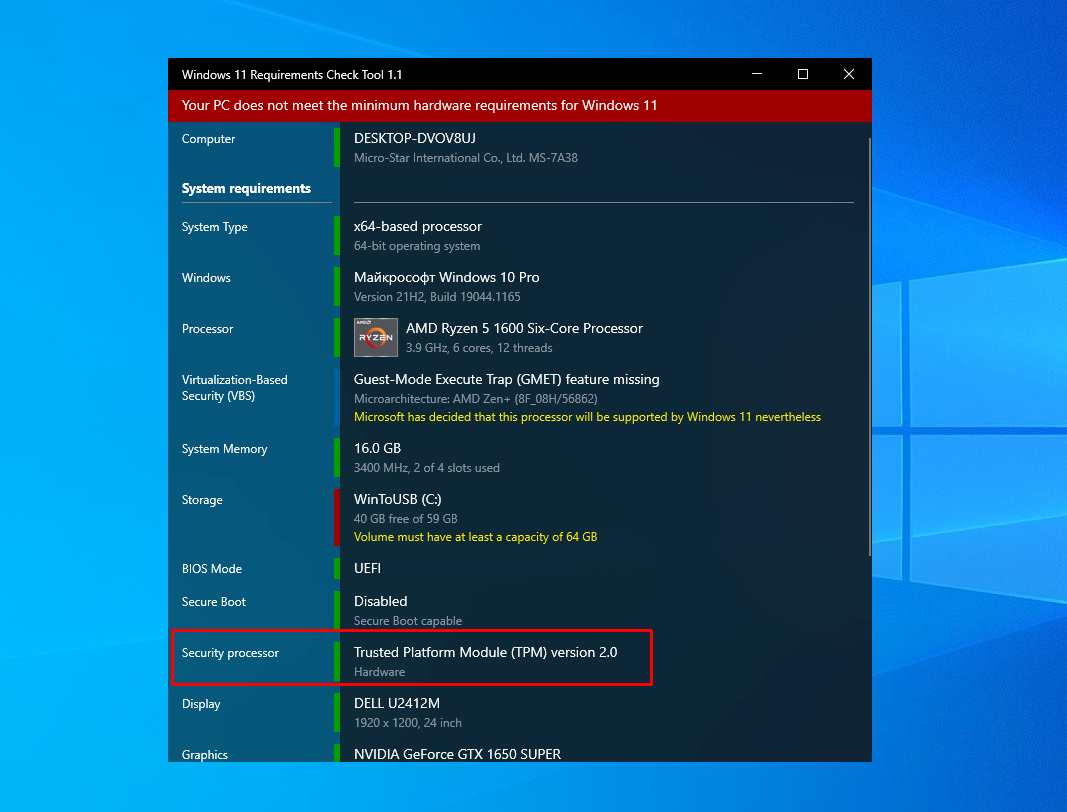
Task: Click the red status bar beside Storage
Action: click(337, 517)
